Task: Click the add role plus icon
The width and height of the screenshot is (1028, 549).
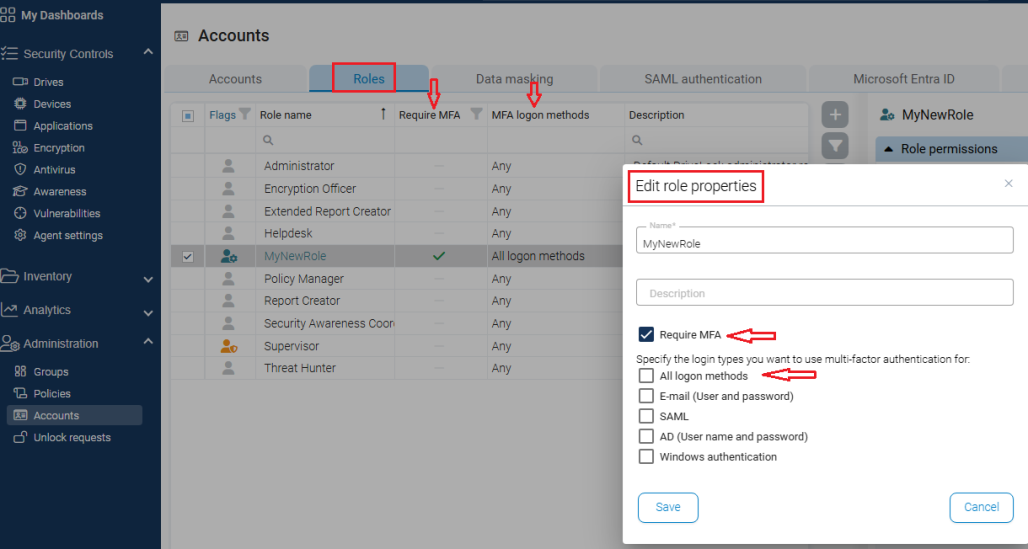Action: pos(835,114)
